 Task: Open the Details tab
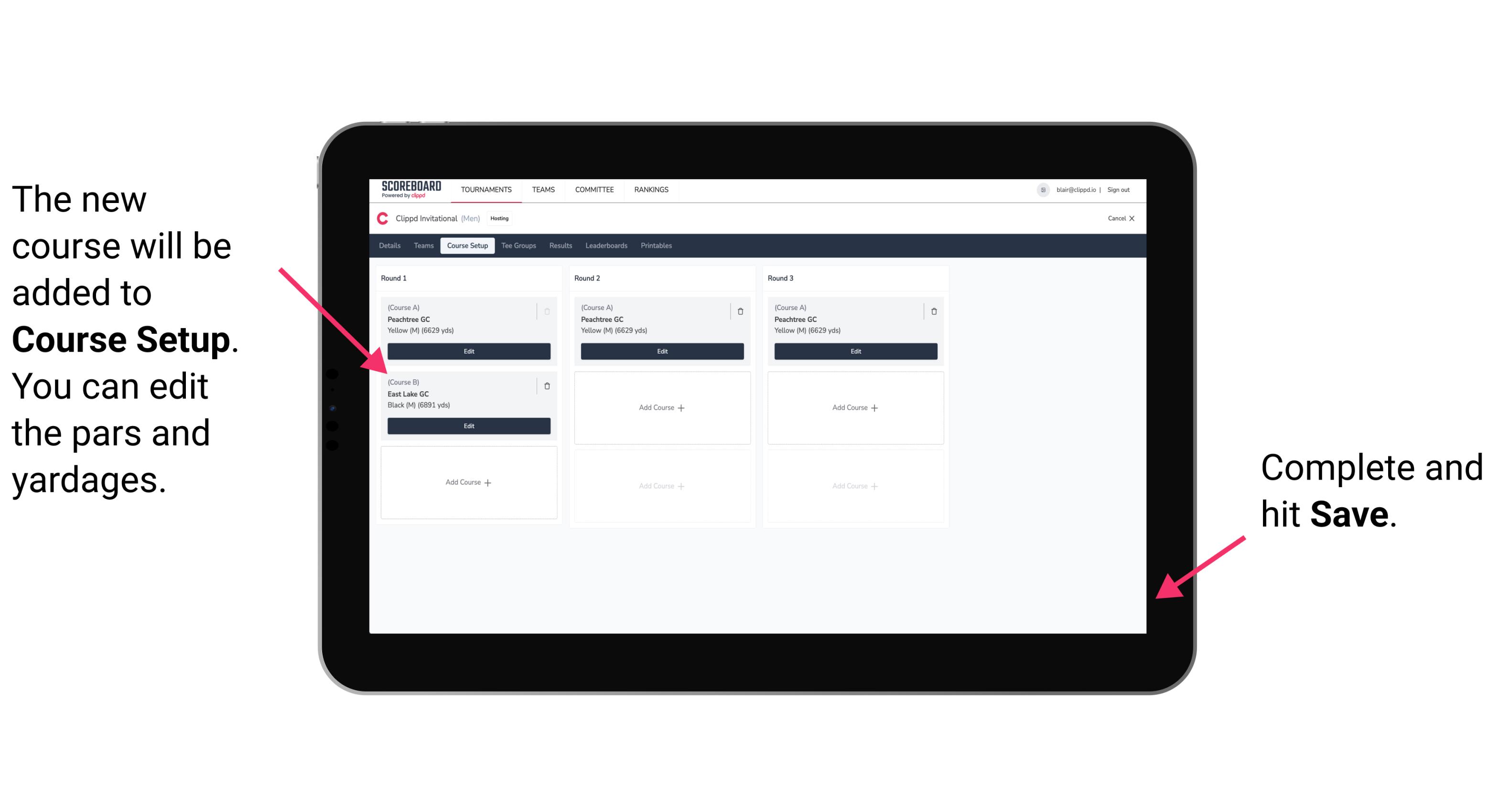click(x=390, y=245)
